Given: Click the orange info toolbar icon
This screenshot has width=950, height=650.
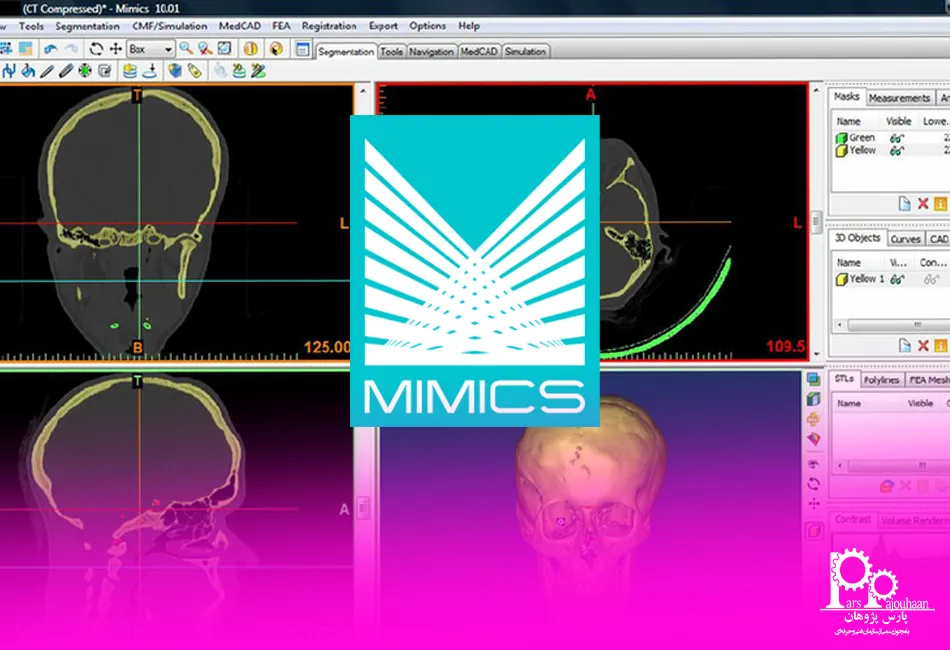Looking at the screenshot, I should tap(251, 48).
